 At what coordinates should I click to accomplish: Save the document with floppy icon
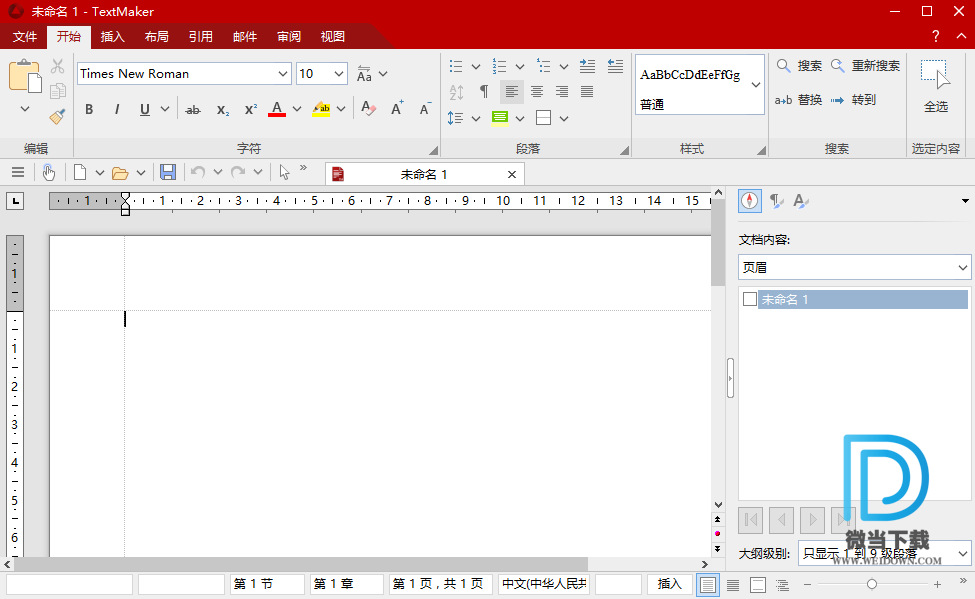coord(168,172)
